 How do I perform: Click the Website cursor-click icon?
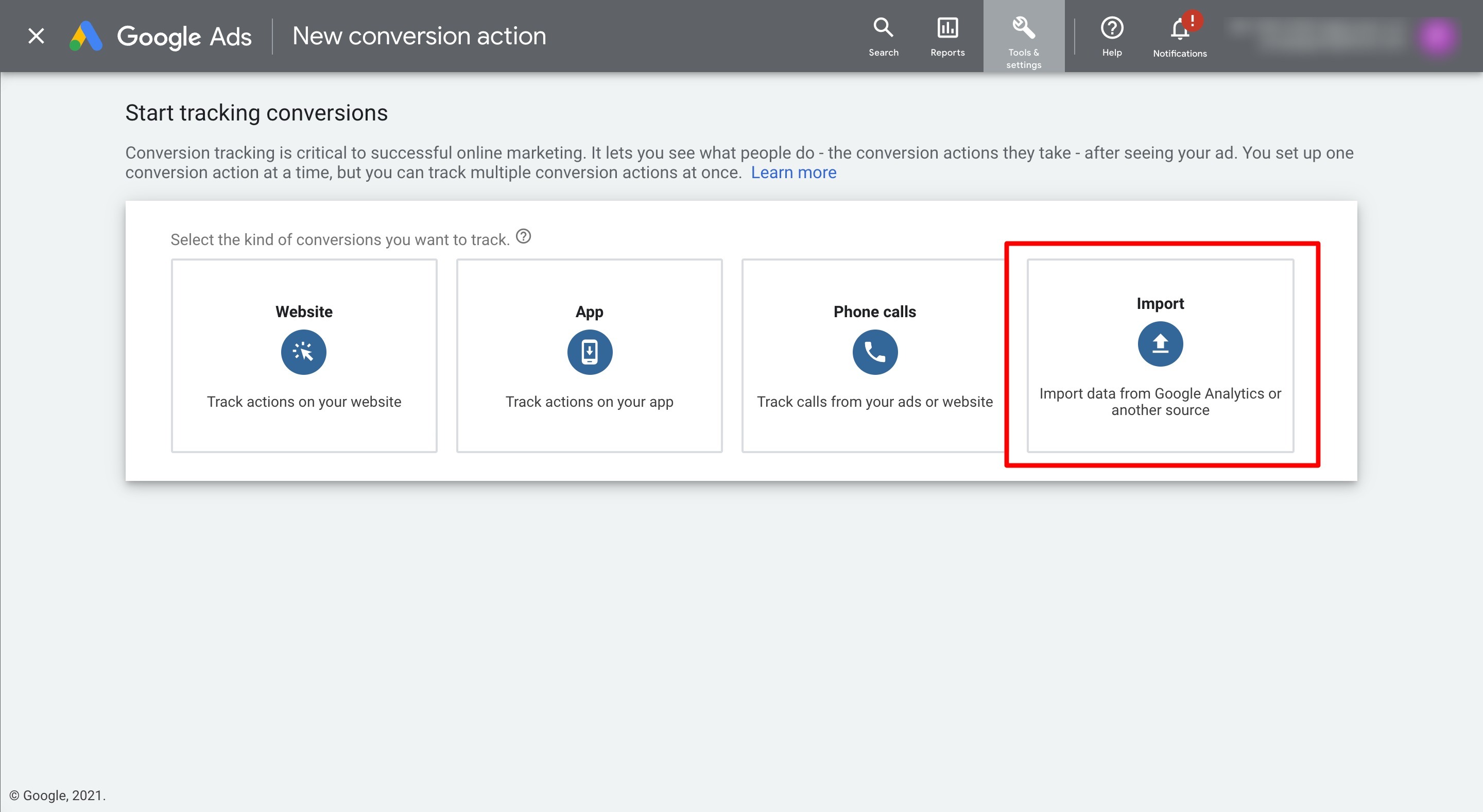click(x=303, y=352)
